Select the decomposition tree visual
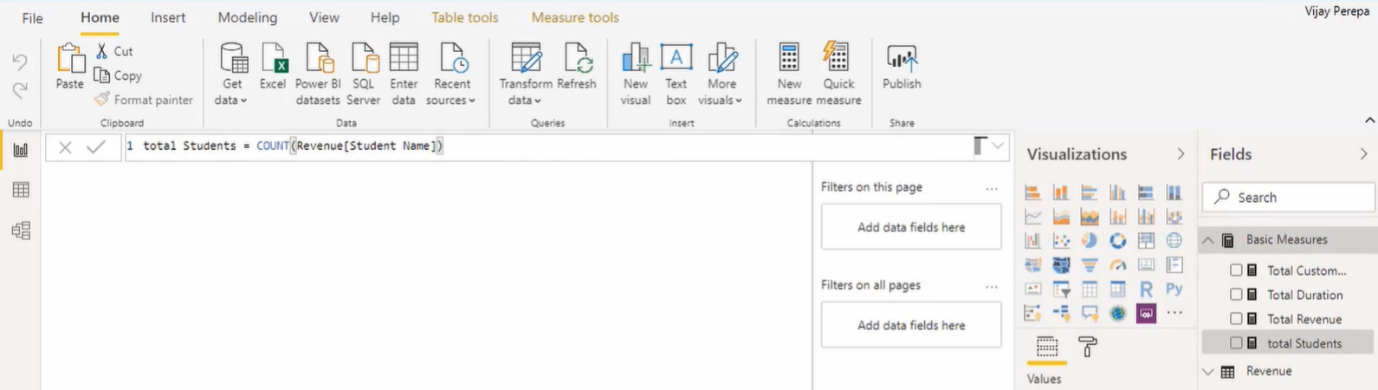The height and width of the screenshot is (390, 1378). [x=1061, y=313]
